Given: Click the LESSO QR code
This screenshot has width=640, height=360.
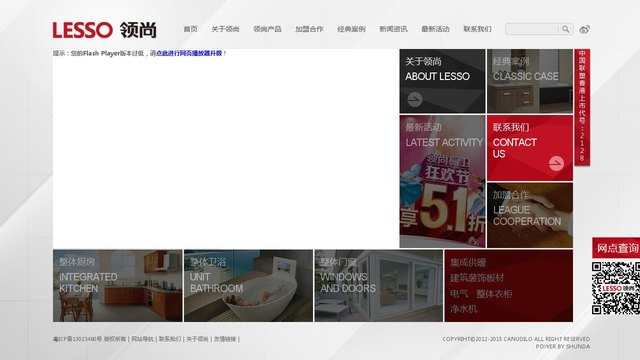Looking at the screenshot, I should click(x=616, y=288).
